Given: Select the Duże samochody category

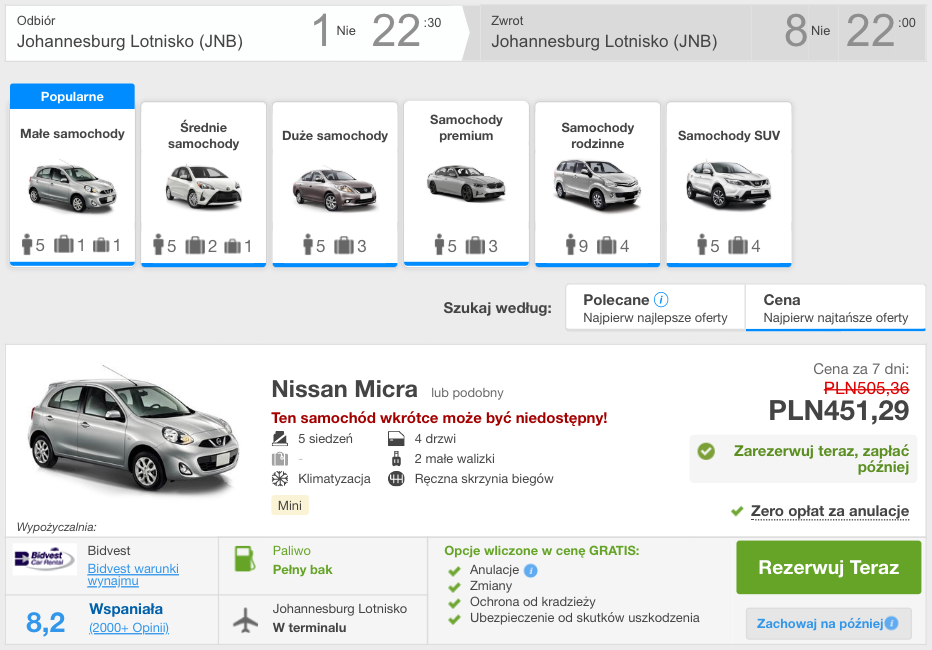Looking at the screenshot, I should tap(335, 184).
